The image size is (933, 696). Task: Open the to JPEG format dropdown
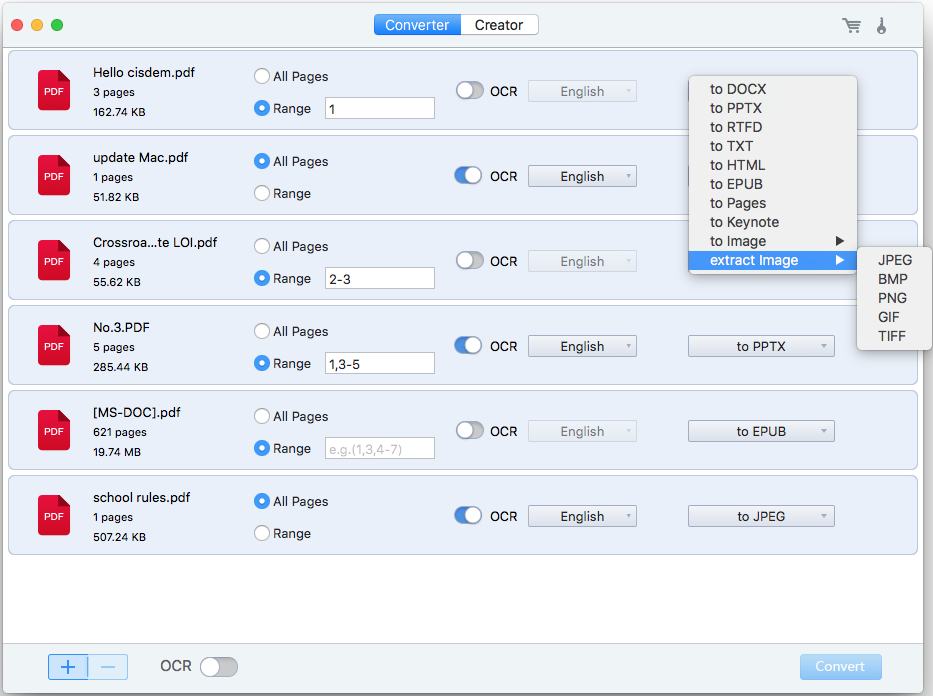(760, 515)
